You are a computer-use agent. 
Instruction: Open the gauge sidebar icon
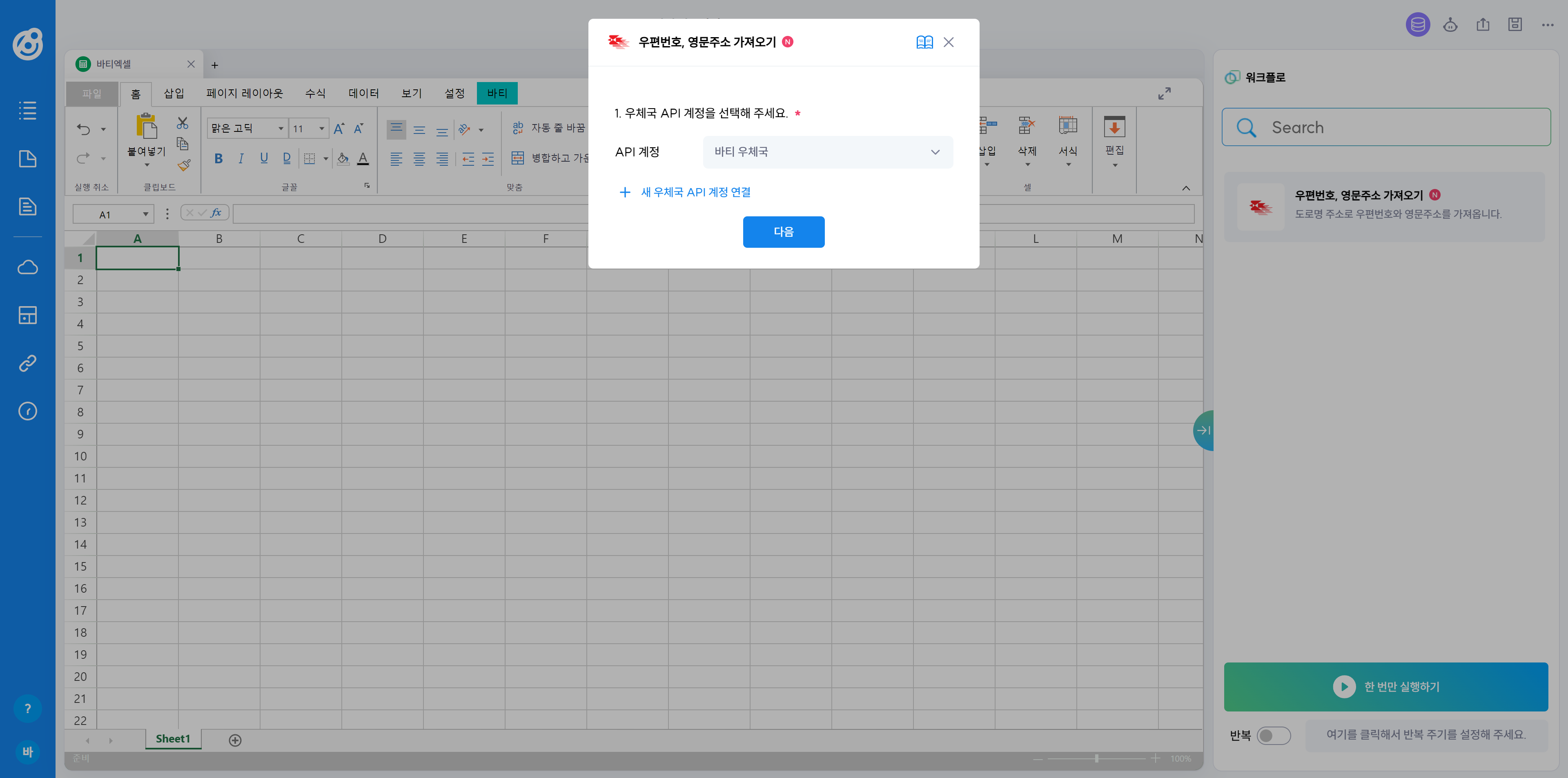(x=27, y=411)
